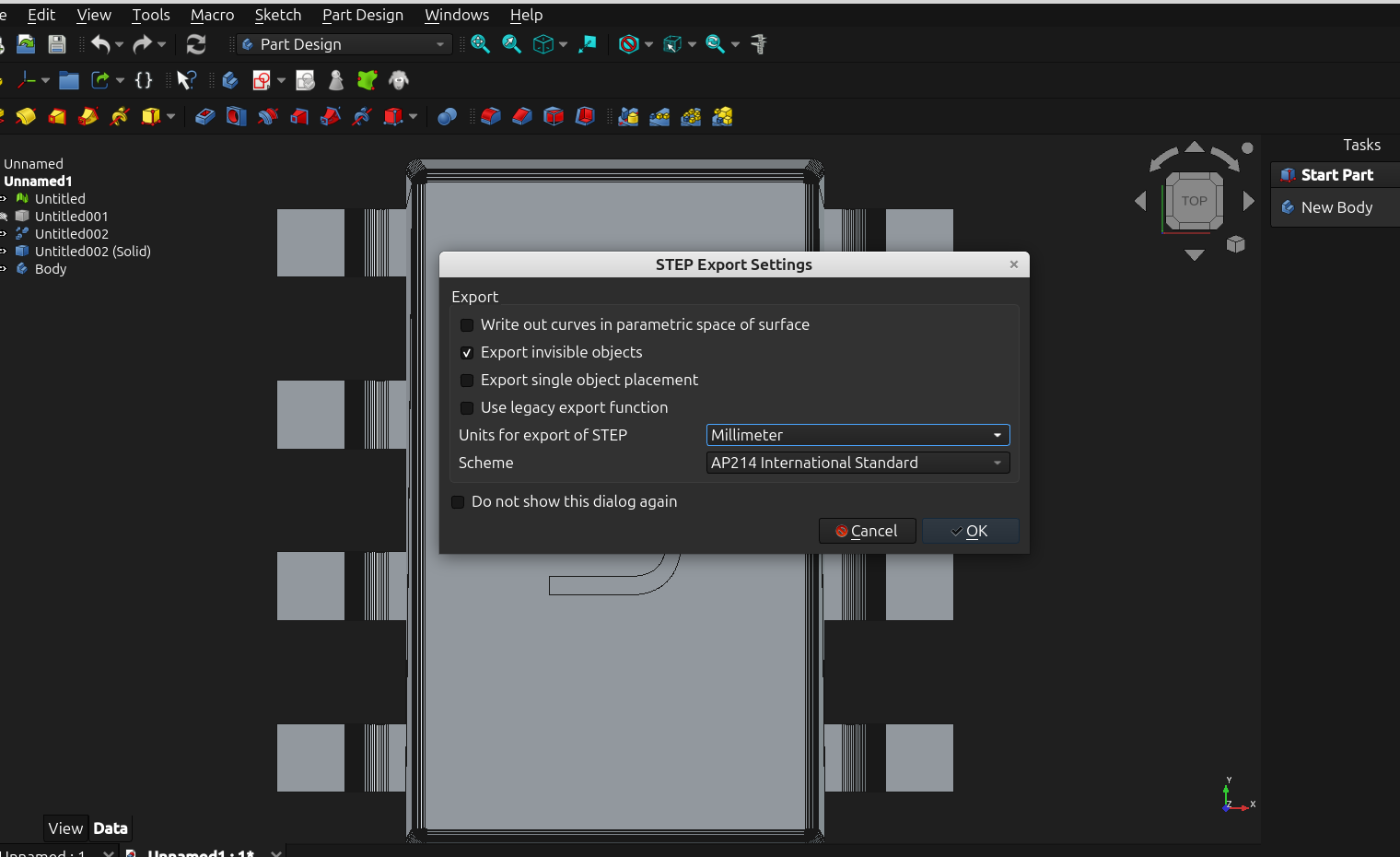
Task: Click the create group folder icon
Action: 69,80
